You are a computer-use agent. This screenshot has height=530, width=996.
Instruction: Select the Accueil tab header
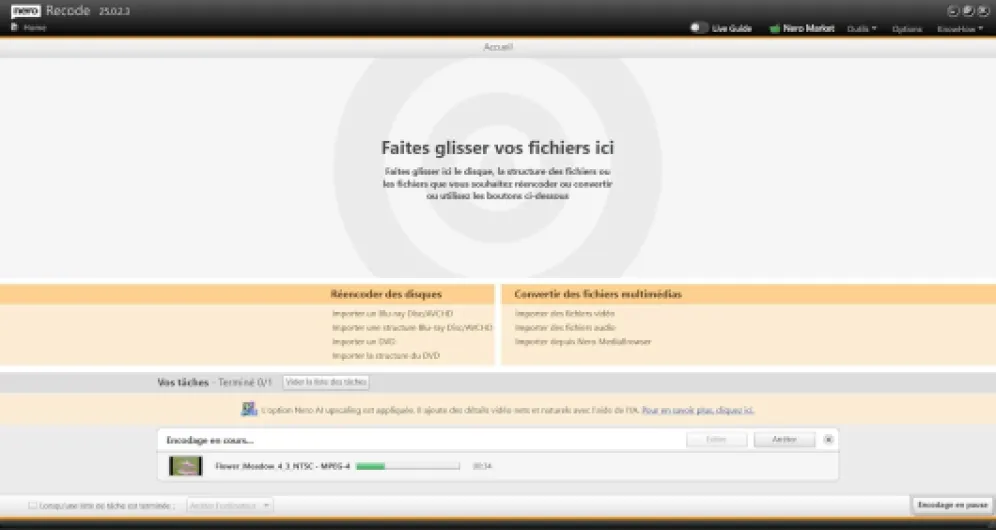click(x=498, y=47)
